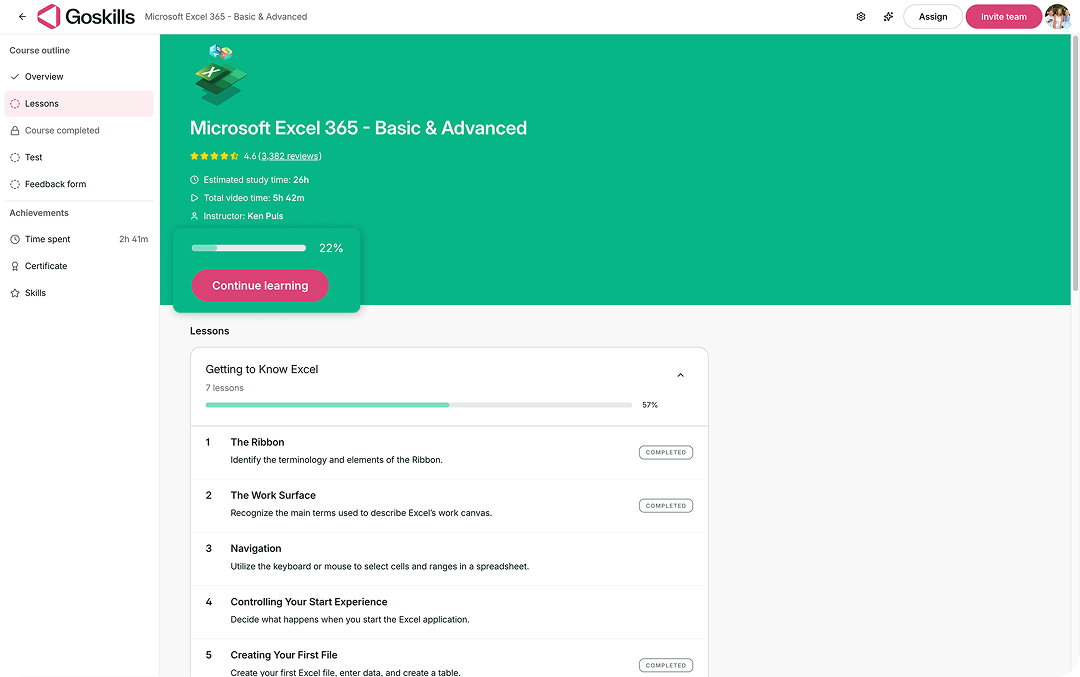The width and height of the screenshot is (1080, 677).
Task: Open the 3,382 reviews link
Action: pyautogui.click(x=290, y=156)
